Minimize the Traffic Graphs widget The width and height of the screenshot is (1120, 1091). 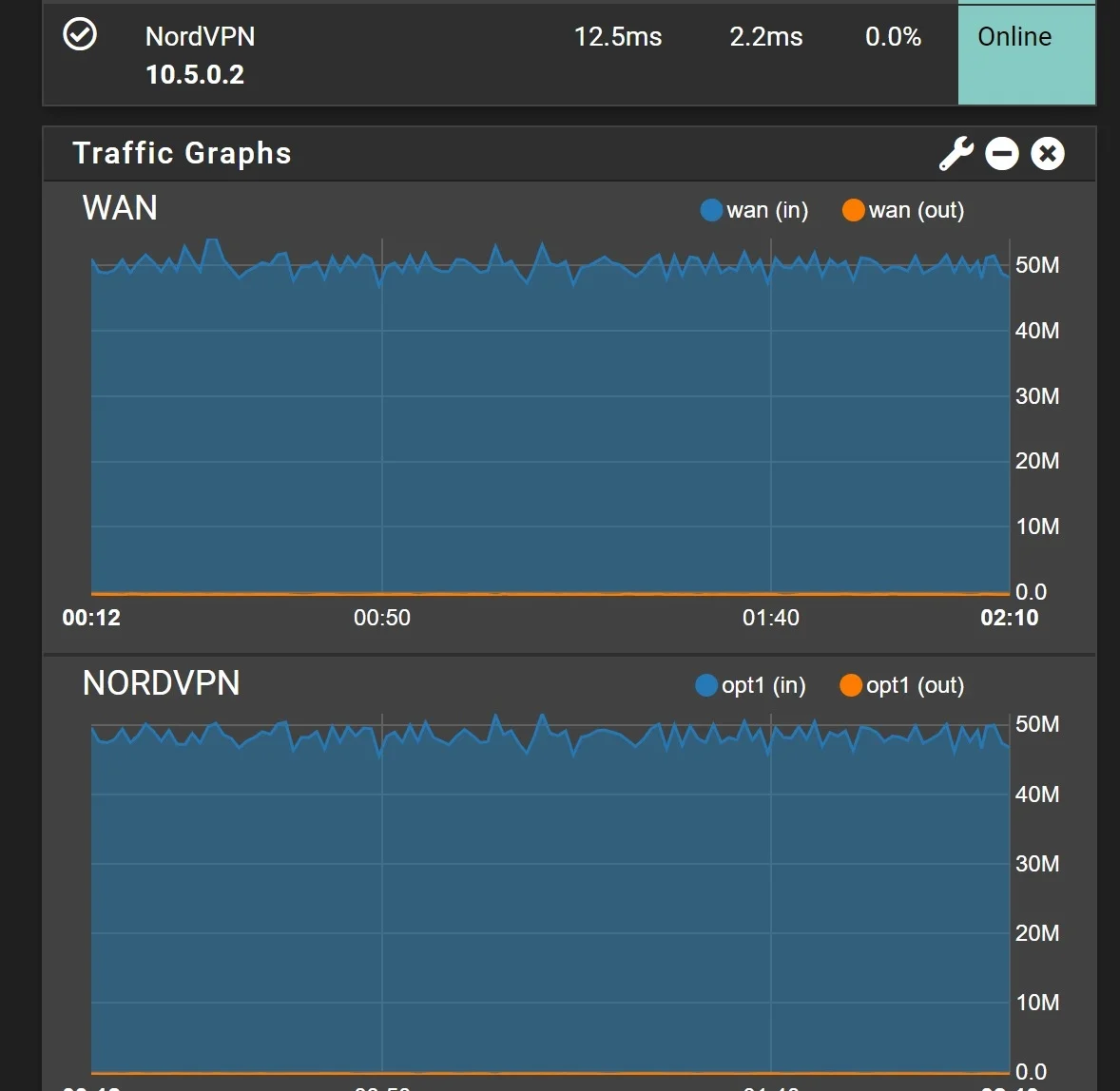(x=1001, y=154)
